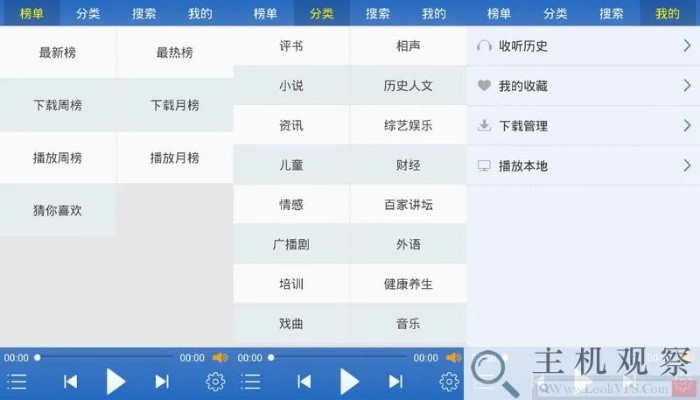Viewport: 700px width, 400px height.
Task: Switch to 分类 tab from the 榜单 screen
Action: (88, 13)
